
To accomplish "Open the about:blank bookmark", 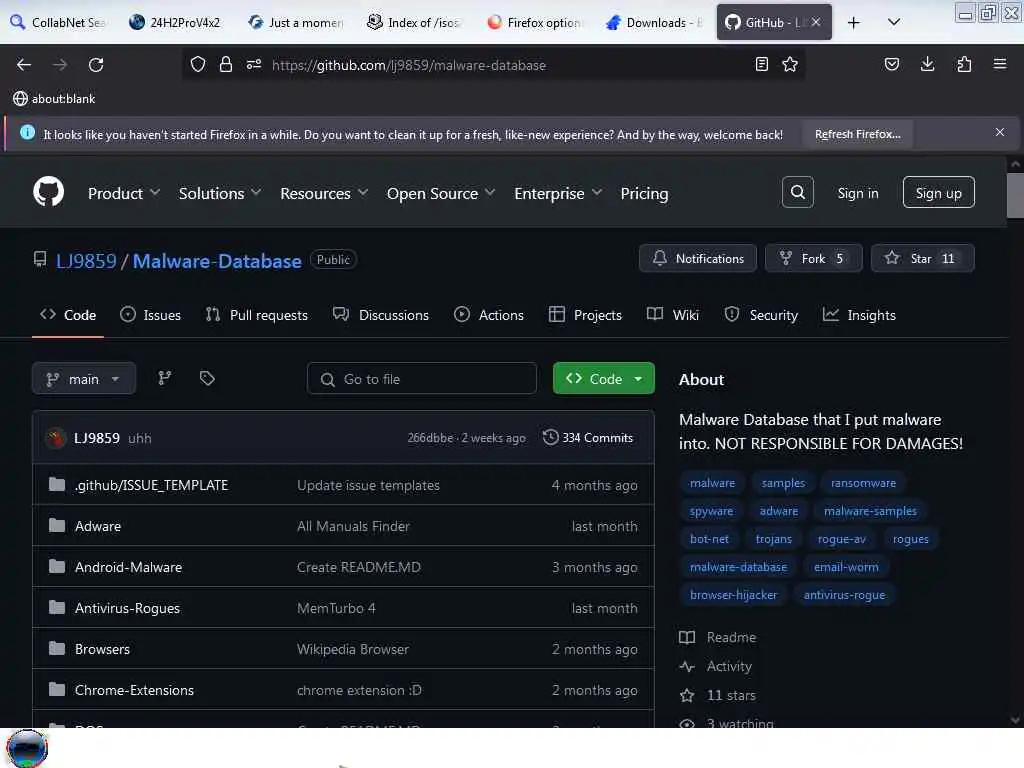I will pyautogui.click(x=54, y=99).
